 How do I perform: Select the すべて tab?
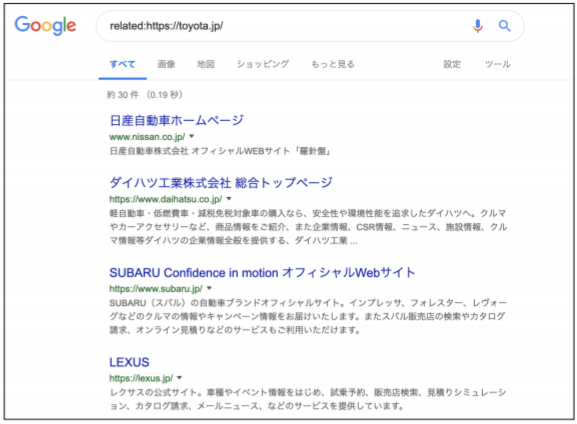pyautogui.click(x=123, y=64)
